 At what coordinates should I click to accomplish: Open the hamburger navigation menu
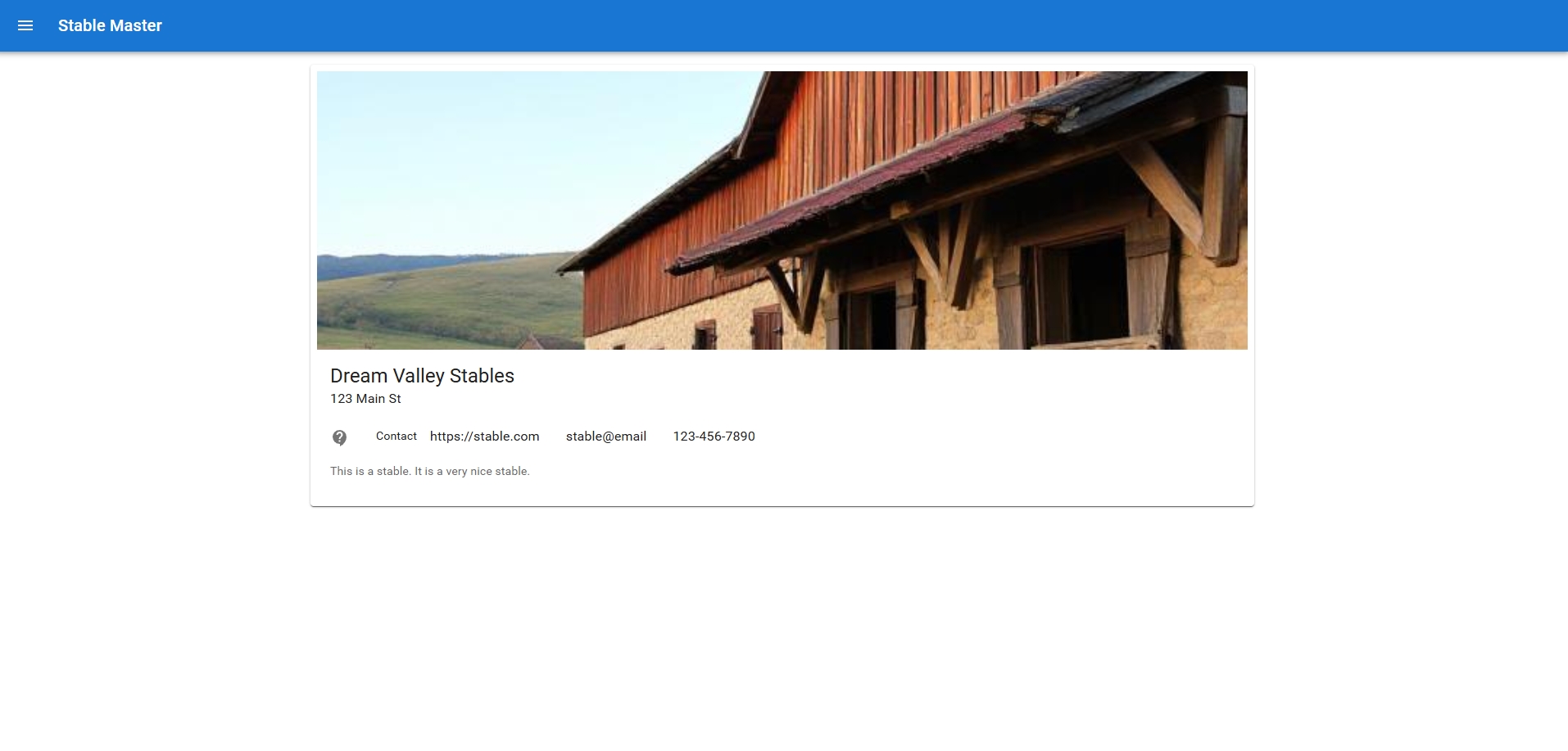pos(25,25)
